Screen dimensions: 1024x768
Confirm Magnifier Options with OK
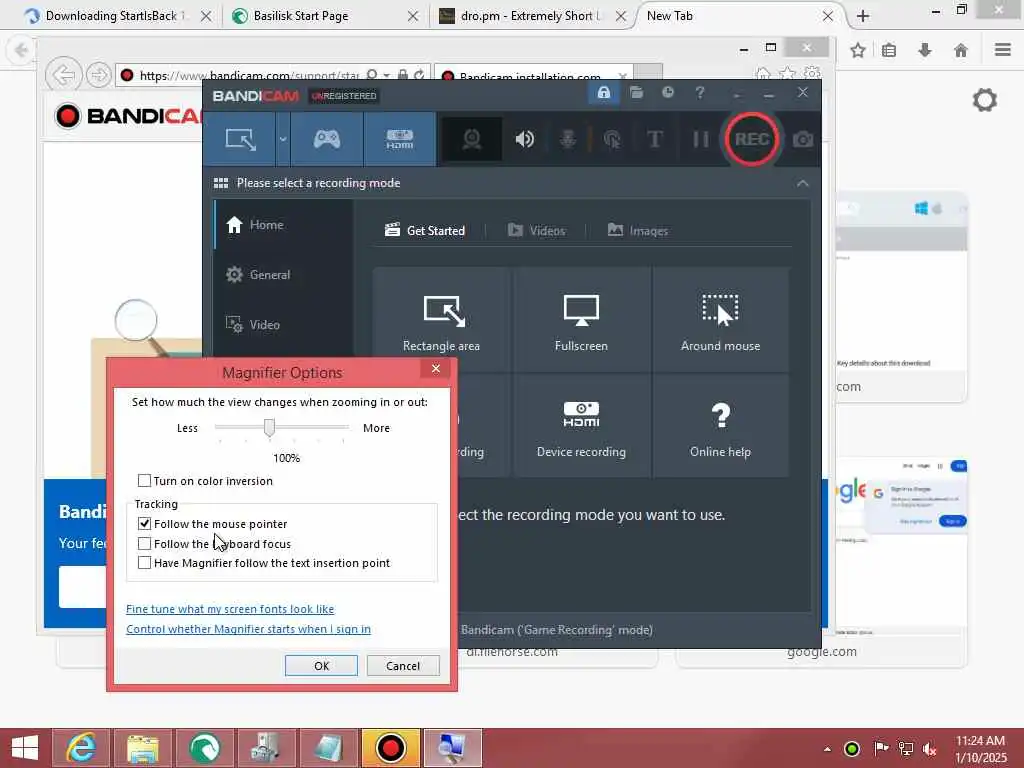pyautogui.click(x=321, y=665)
